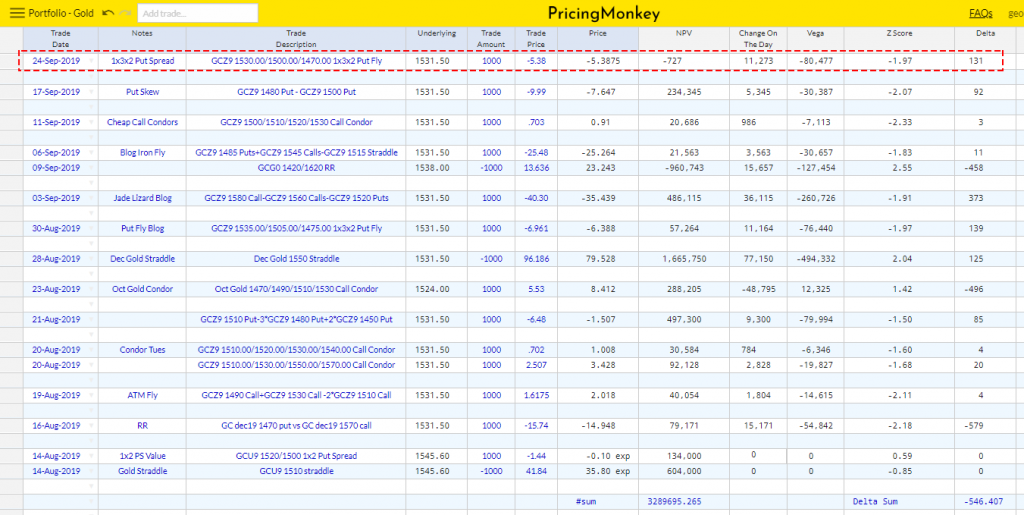
Task: Click the 1524.00 underlying cell
Action: point(436,289)
